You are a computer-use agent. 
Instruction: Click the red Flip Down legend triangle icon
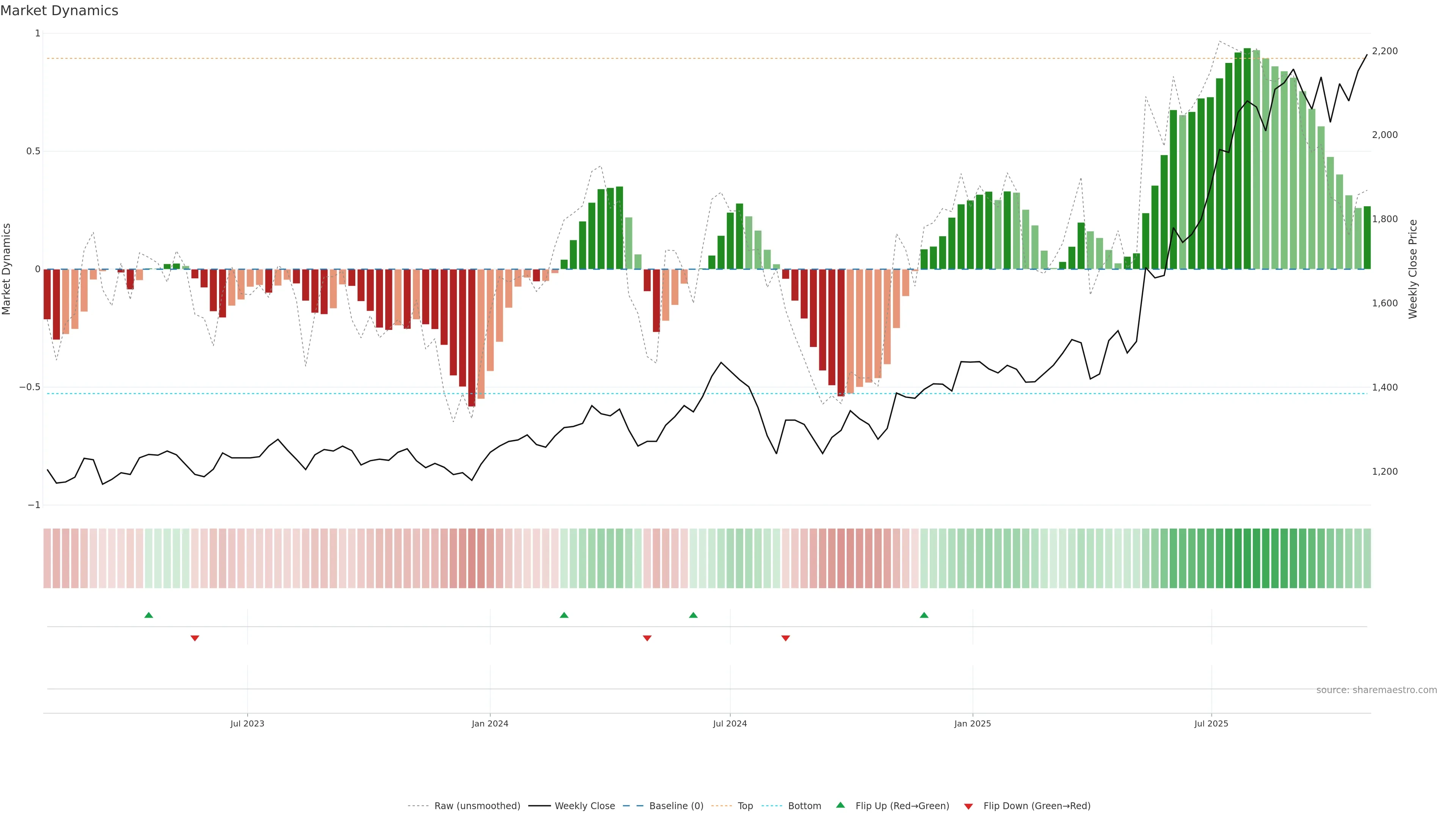point(968,806)
